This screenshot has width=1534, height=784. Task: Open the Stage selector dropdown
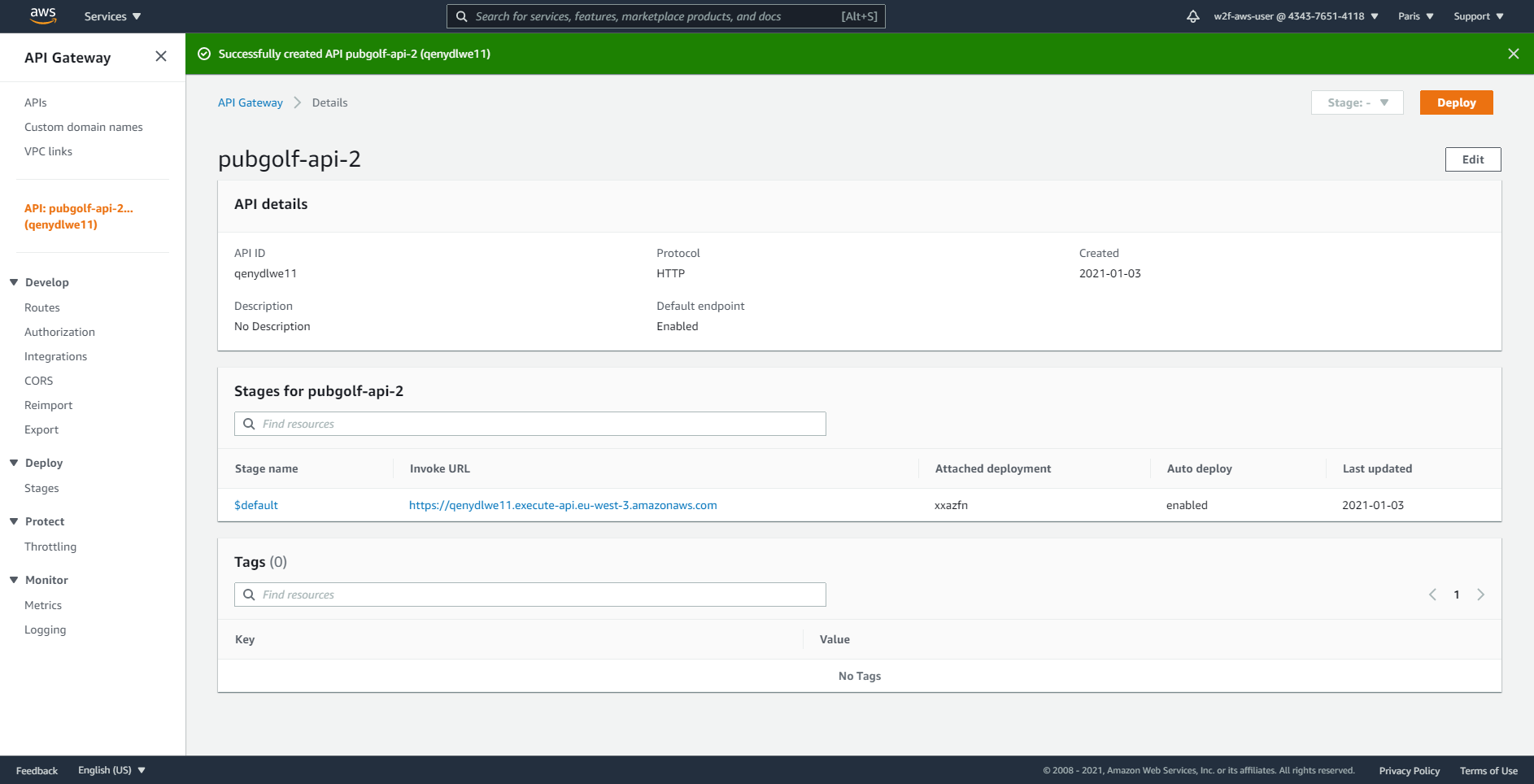point(1358,102)
